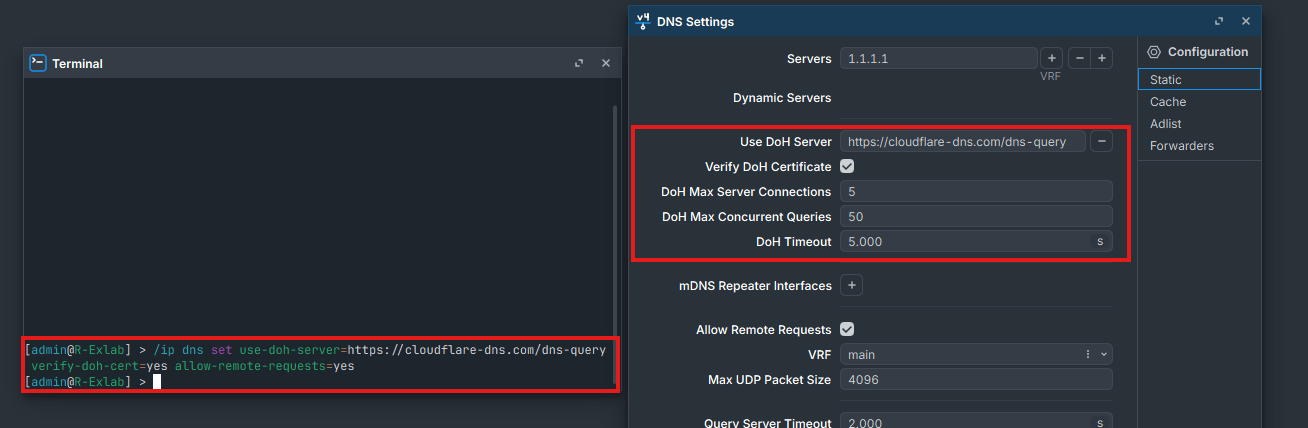Add an mDNS Repeater Interface
The width and height of the screenshot is (1308, 428).
852,286
